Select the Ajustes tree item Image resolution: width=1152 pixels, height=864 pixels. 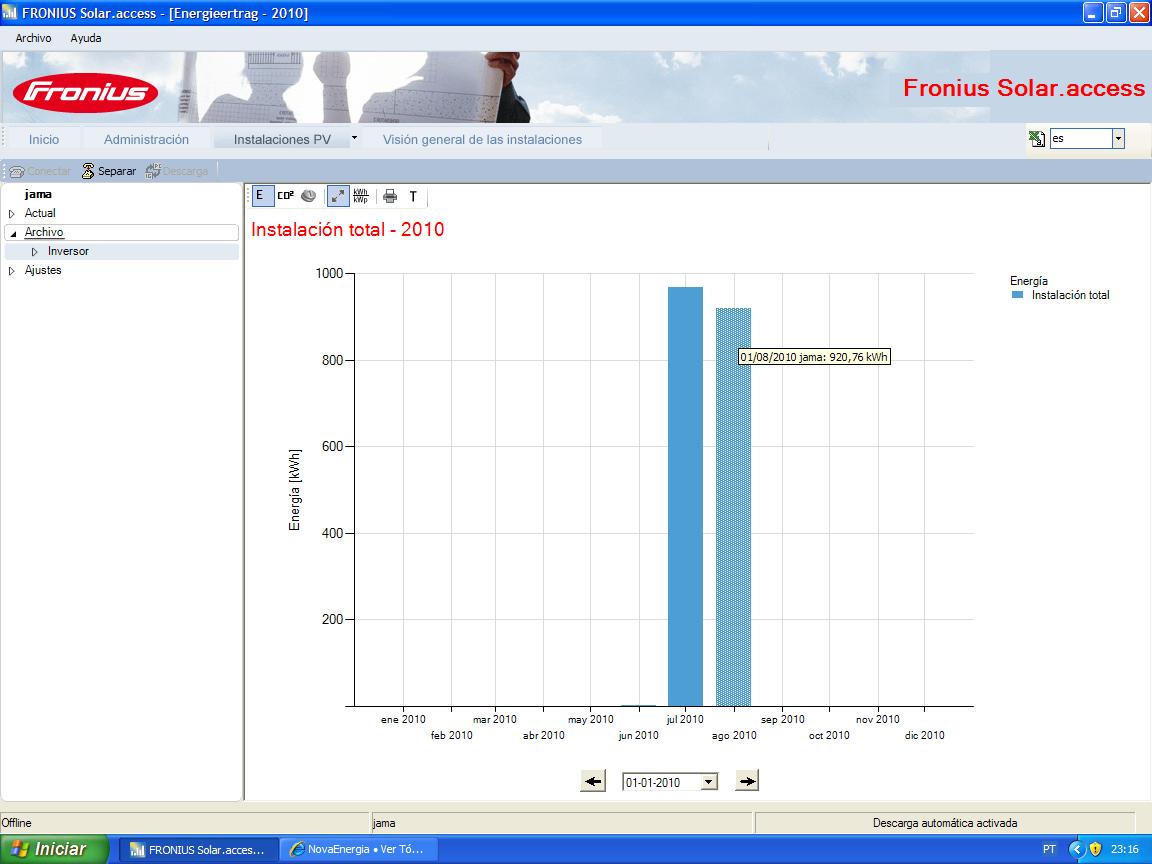(43, 270)
